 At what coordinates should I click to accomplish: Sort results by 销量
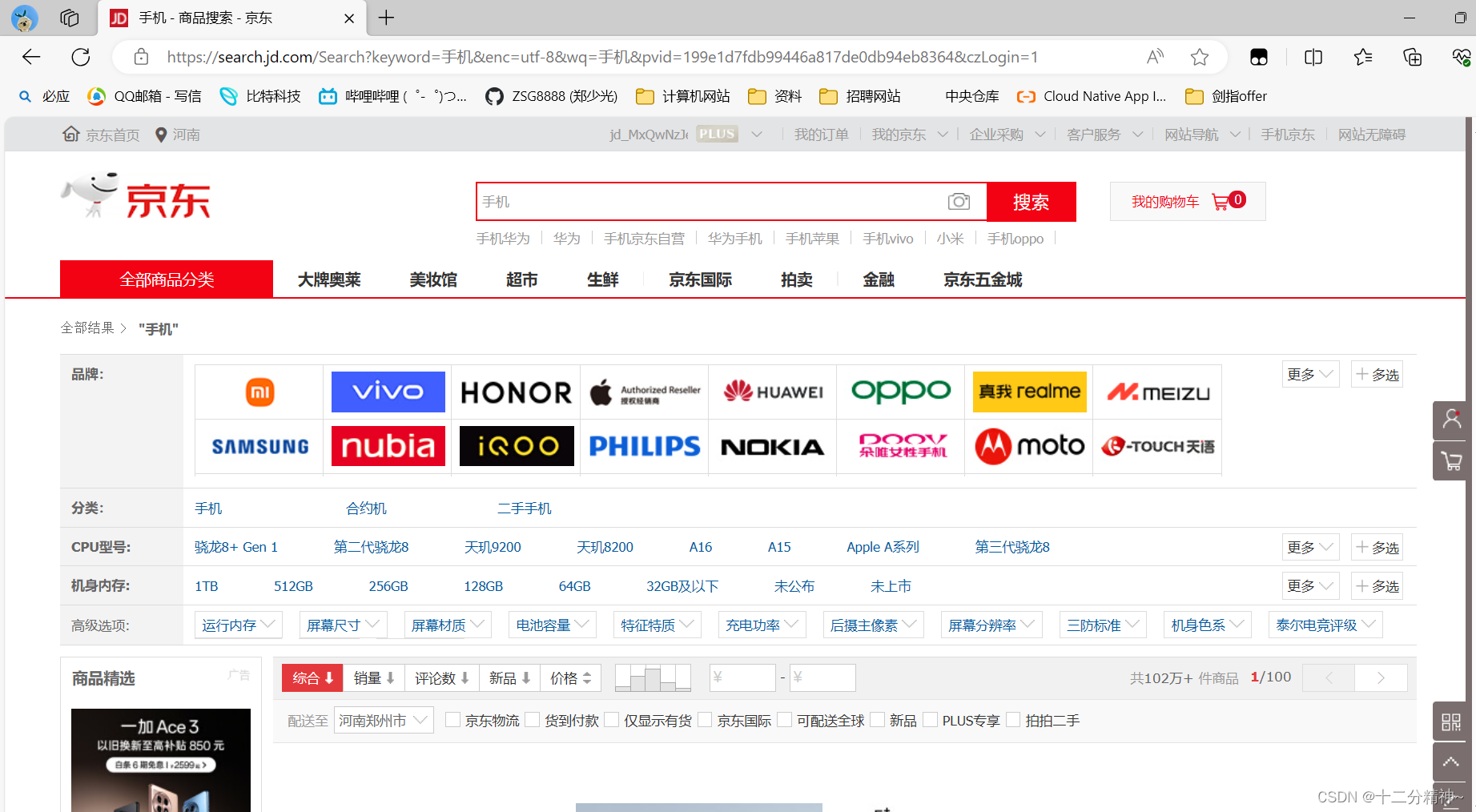(374, 677)
